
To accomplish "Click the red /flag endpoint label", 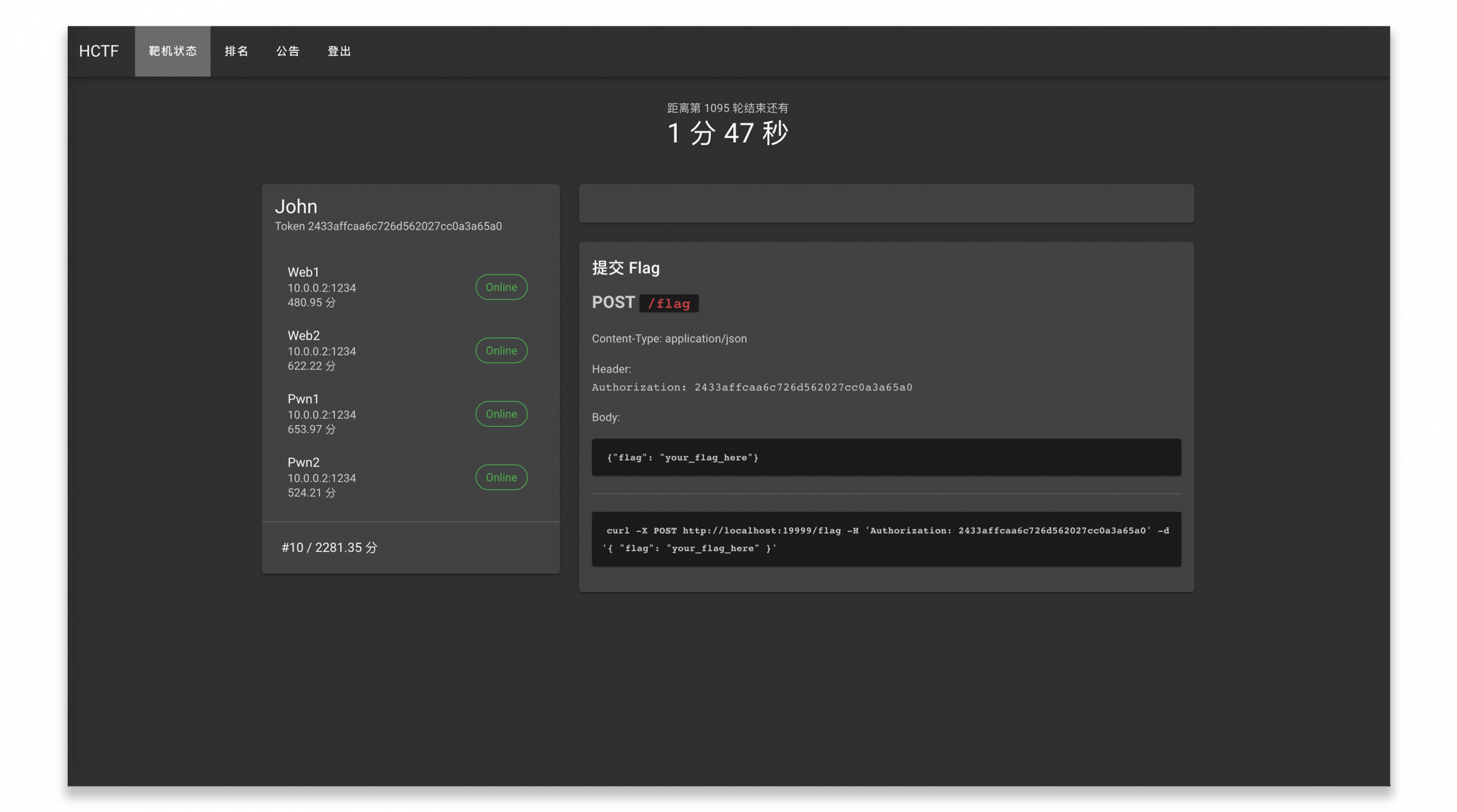I will 669,304.
